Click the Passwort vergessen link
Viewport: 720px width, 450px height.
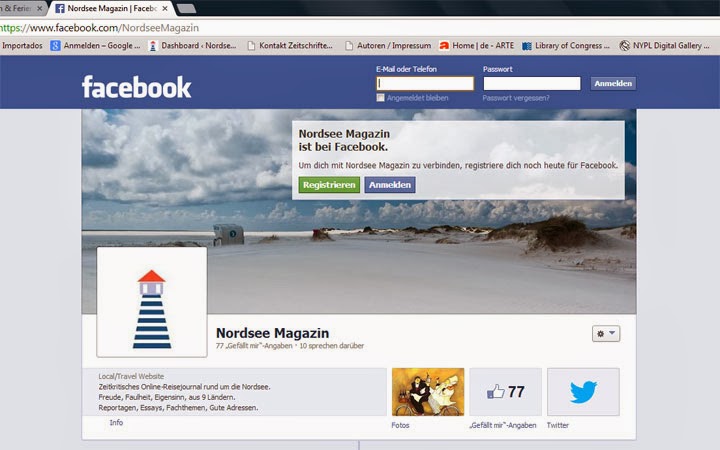[516, 98]
